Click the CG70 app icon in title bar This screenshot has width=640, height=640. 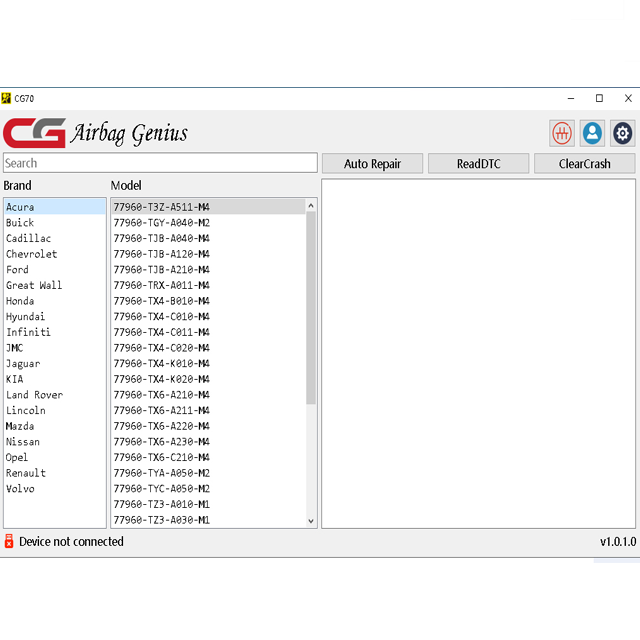pyautogui.click(x=6, y=98)
